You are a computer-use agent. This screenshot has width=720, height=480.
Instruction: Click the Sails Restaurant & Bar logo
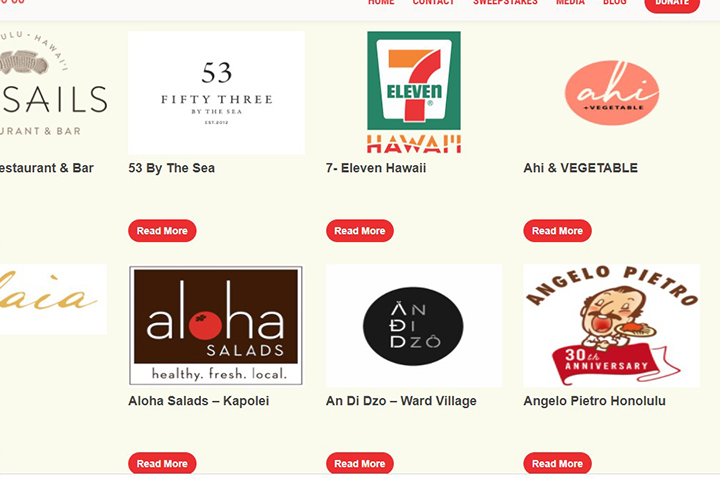click(x=53, y=85)
